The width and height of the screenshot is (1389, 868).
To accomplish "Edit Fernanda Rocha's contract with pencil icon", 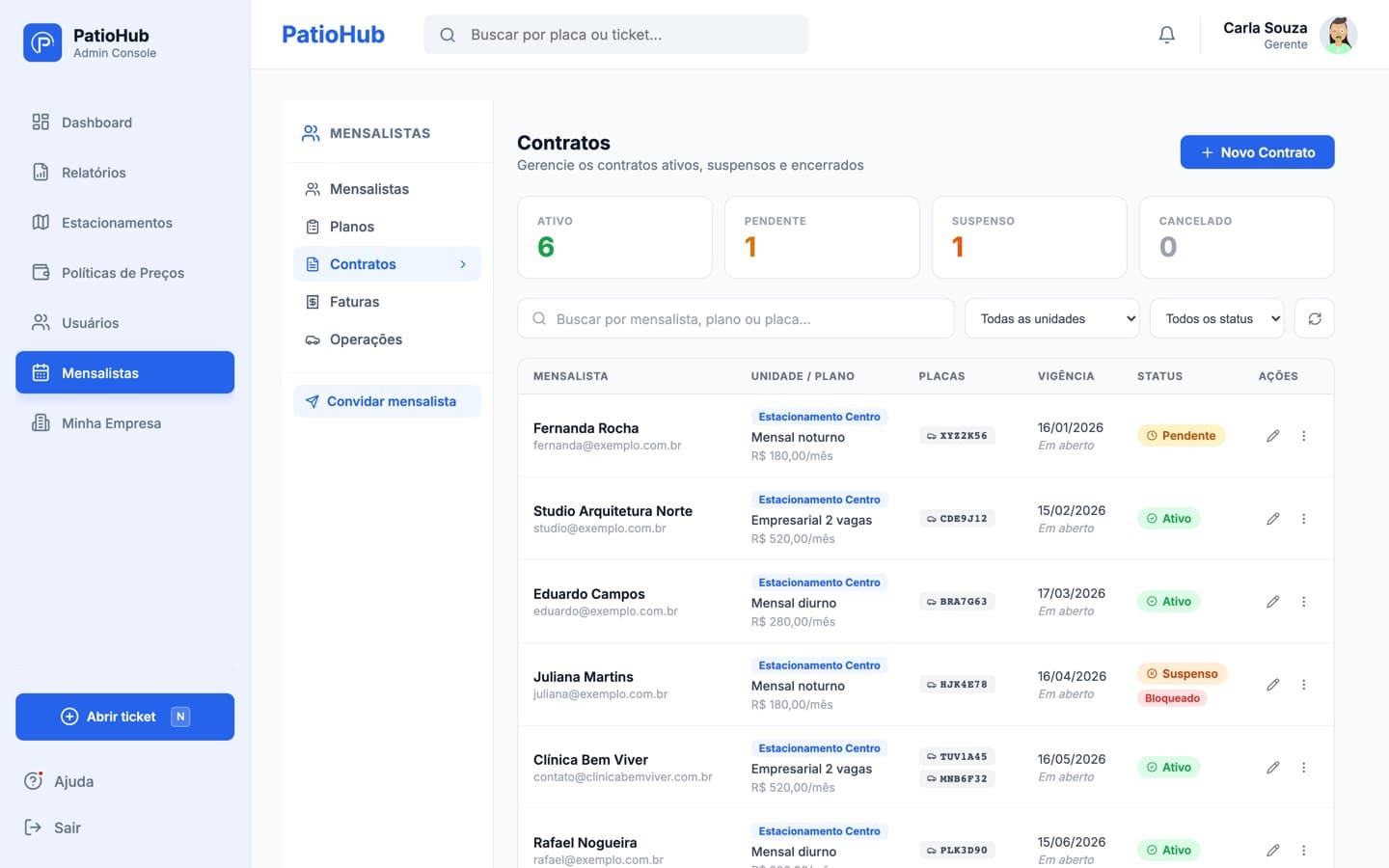I will pyautogui.click(x=1272, y=436).
